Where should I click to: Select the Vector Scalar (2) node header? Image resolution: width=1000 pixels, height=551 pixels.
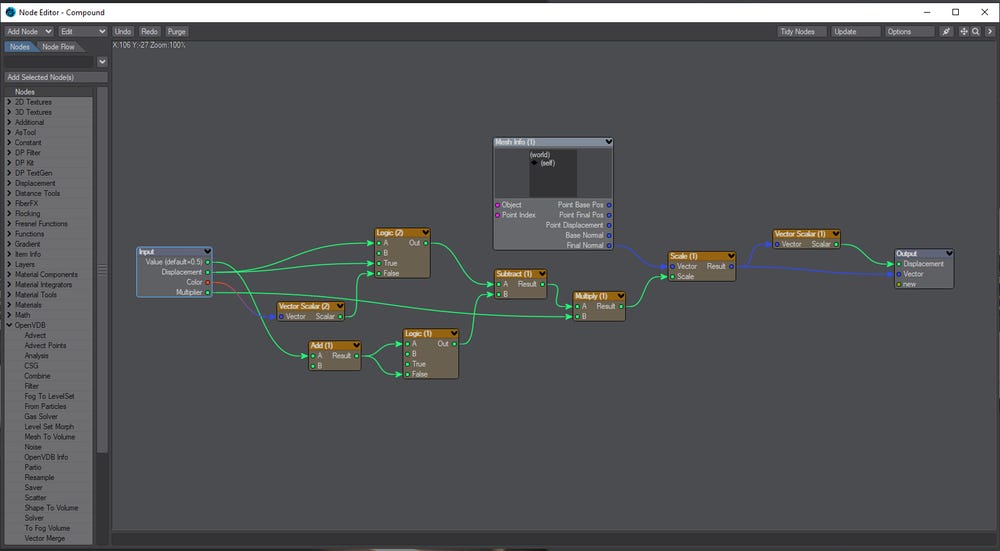tap(311, 306)
